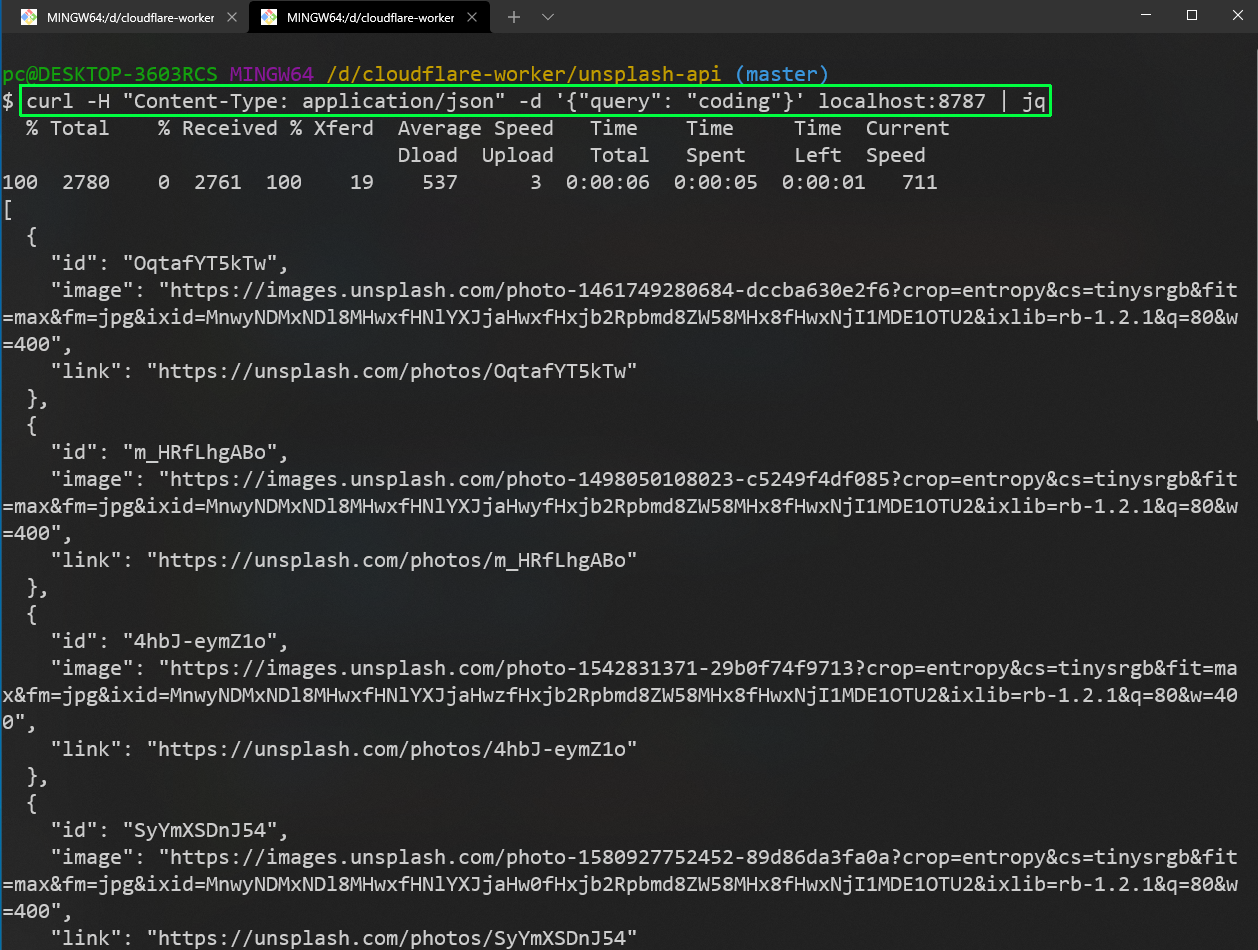Close the terminal window
Image resolution: width=1258 pixels, height=950 pixels.
(1236, 15)
